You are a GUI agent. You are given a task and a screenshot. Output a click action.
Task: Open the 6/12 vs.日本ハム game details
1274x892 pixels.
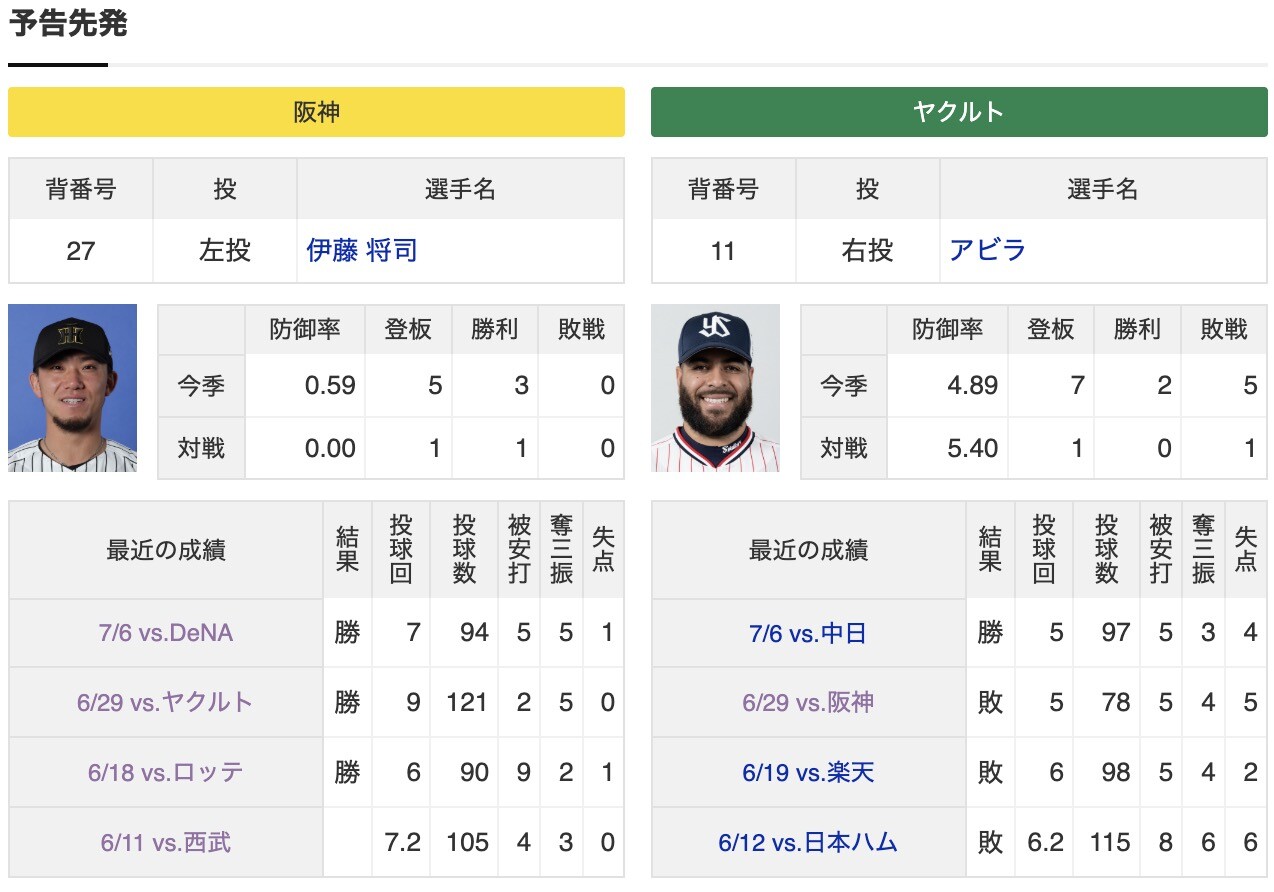click(807, 843)
